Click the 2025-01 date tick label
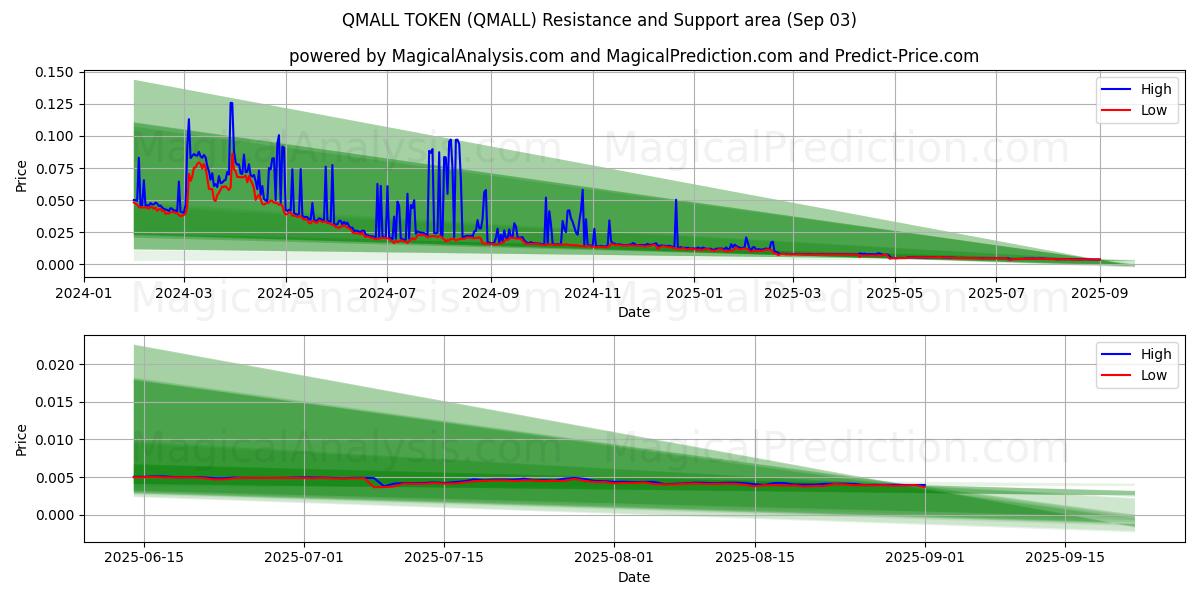 coord(693,293)
